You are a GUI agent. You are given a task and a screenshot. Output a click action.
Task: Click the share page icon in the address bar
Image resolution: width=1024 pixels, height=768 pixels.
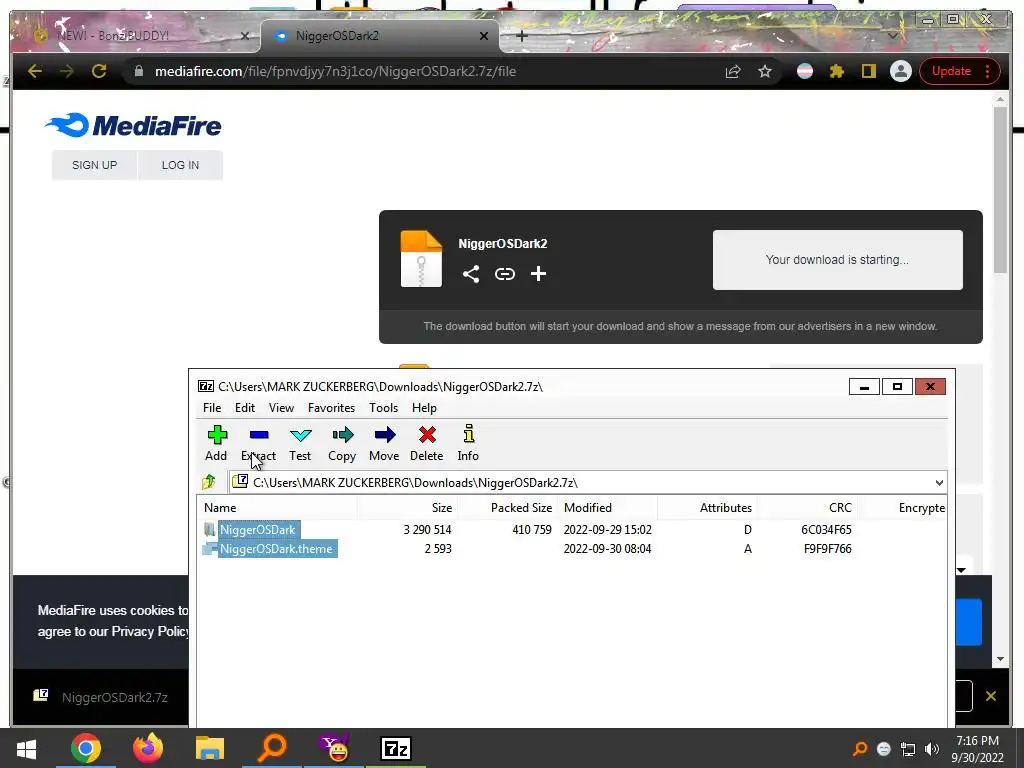tap(733, 71)
